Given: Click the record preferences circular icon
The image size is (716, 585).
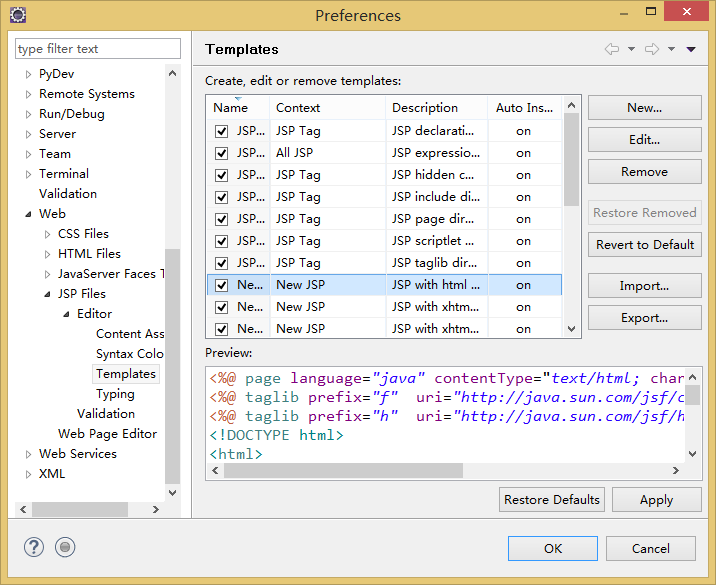Looking at the screenshot, I should 65,547.
